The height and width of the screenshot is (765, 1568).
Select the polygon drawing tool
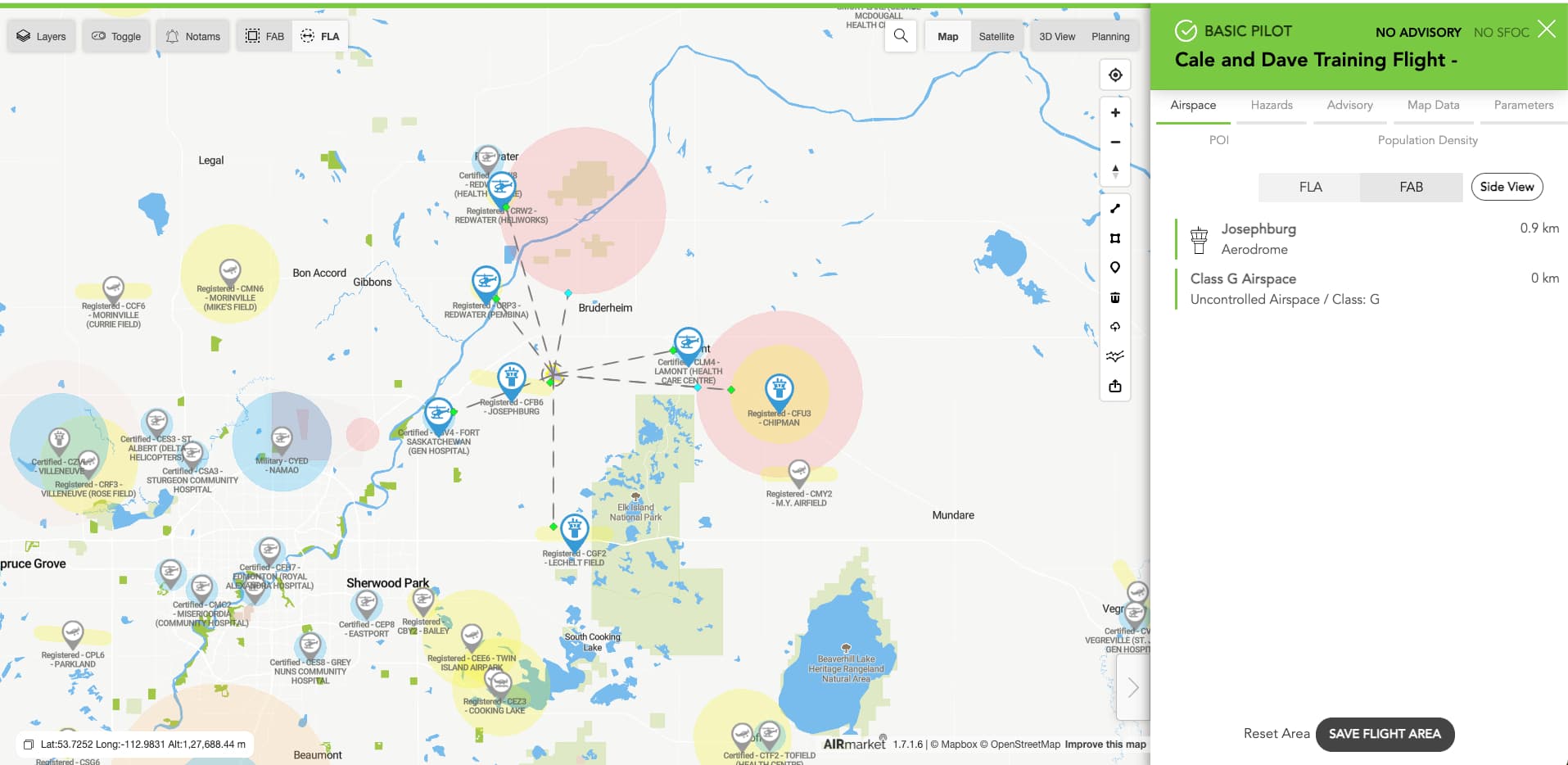pos(1114,238)
